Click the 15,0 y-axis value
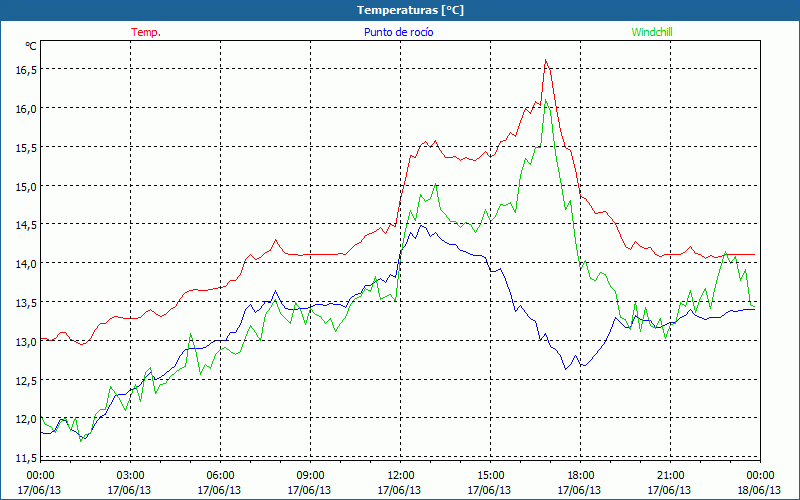 pyautogui.click(x=26, y=186)
